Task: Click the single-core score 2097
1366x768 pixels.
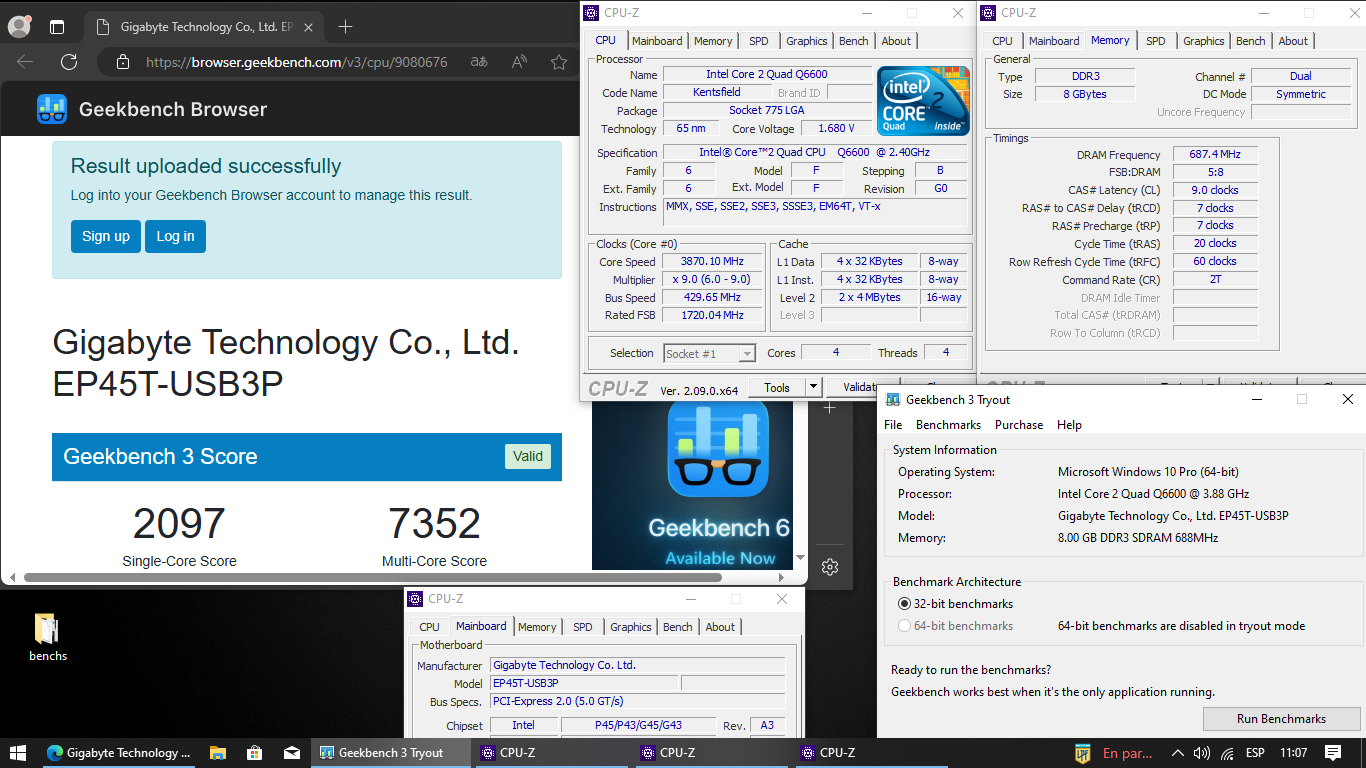Action: [x=179, y=523]
